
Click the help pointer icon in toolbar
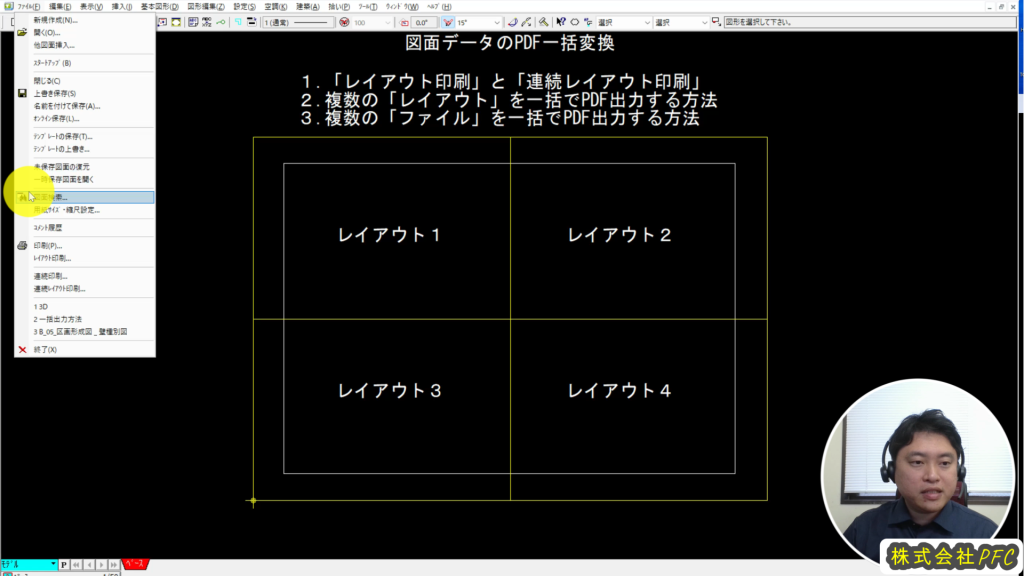pos(560,22)
